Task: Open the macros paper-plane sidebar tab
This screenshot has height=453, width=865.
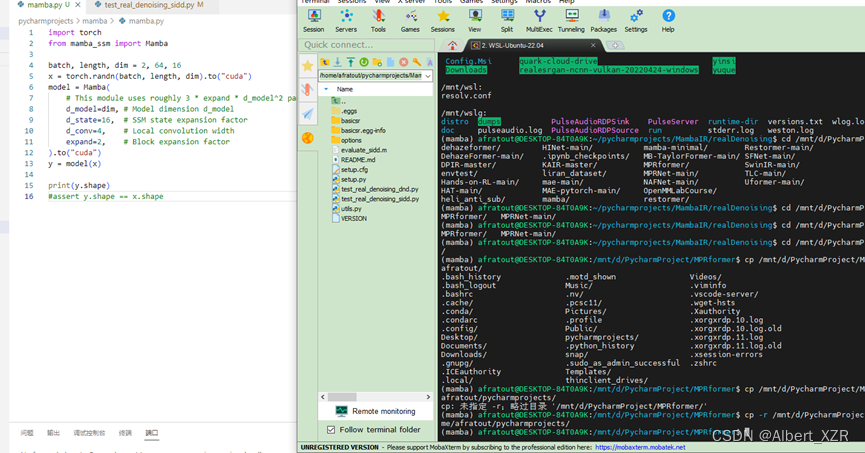Action: coord(308,114)
